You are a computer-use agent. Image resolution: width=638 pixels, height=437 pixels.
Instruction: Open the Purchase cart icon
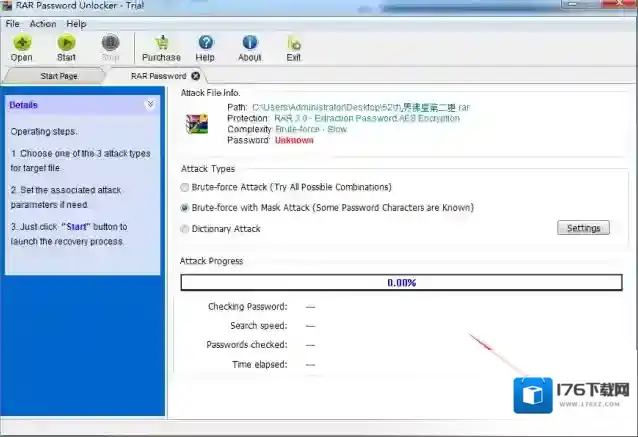(161, 43)
